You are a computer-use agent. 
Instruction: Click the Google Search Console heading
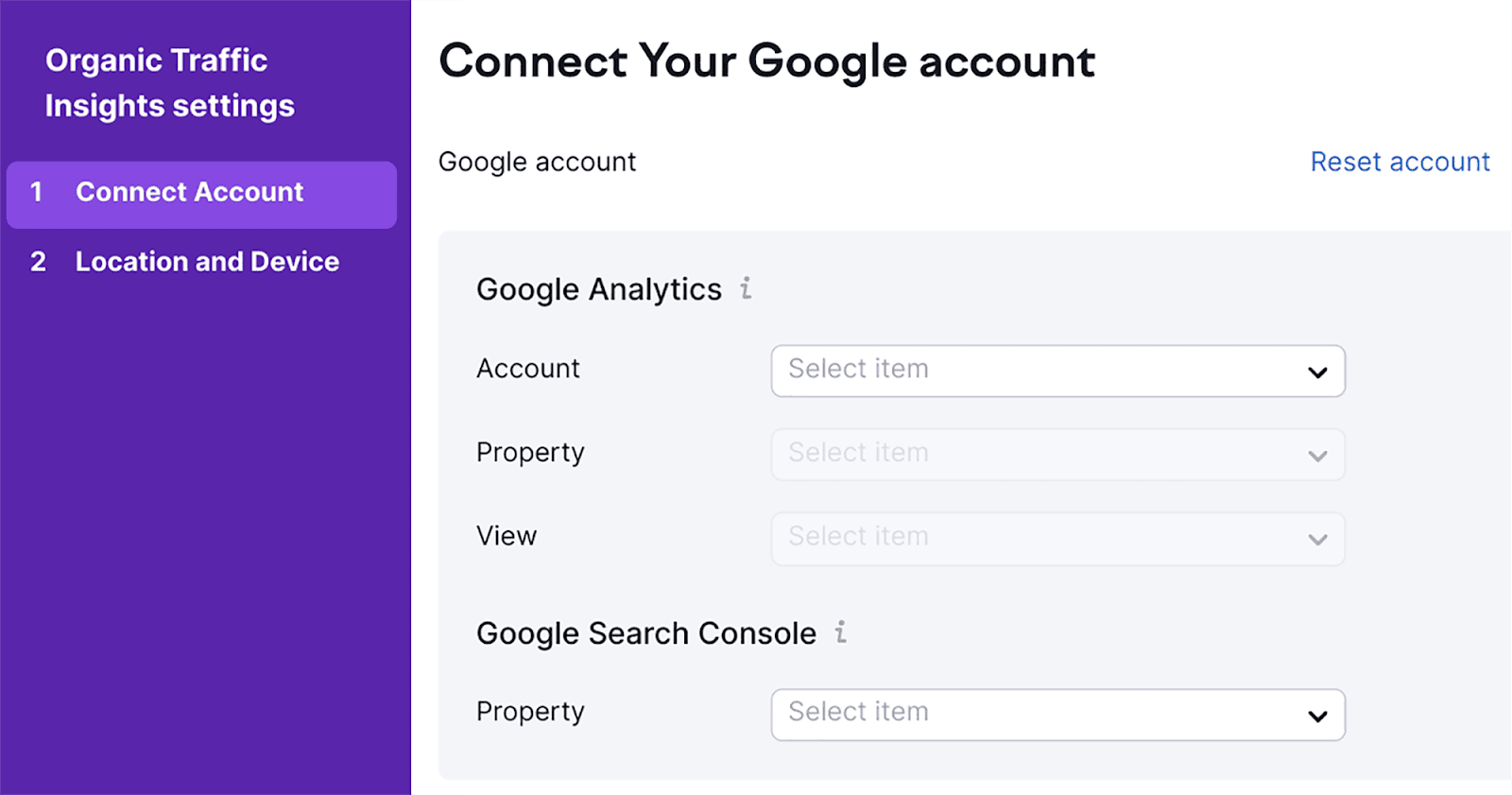coord(645,633)
